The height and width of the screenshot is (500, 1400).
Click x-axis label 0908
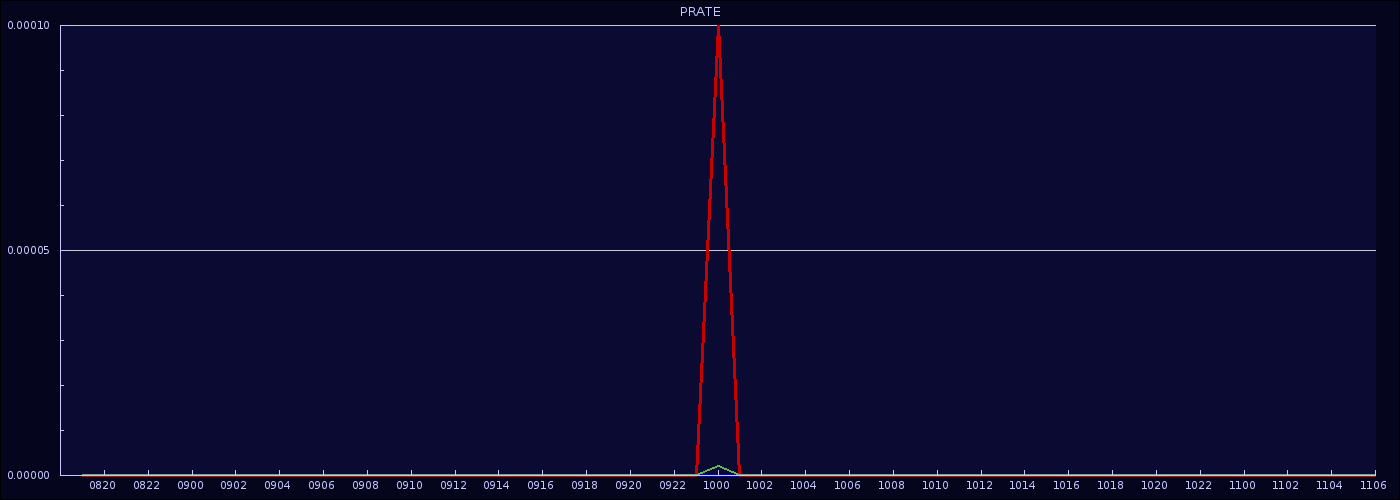[x=366, y=486]
